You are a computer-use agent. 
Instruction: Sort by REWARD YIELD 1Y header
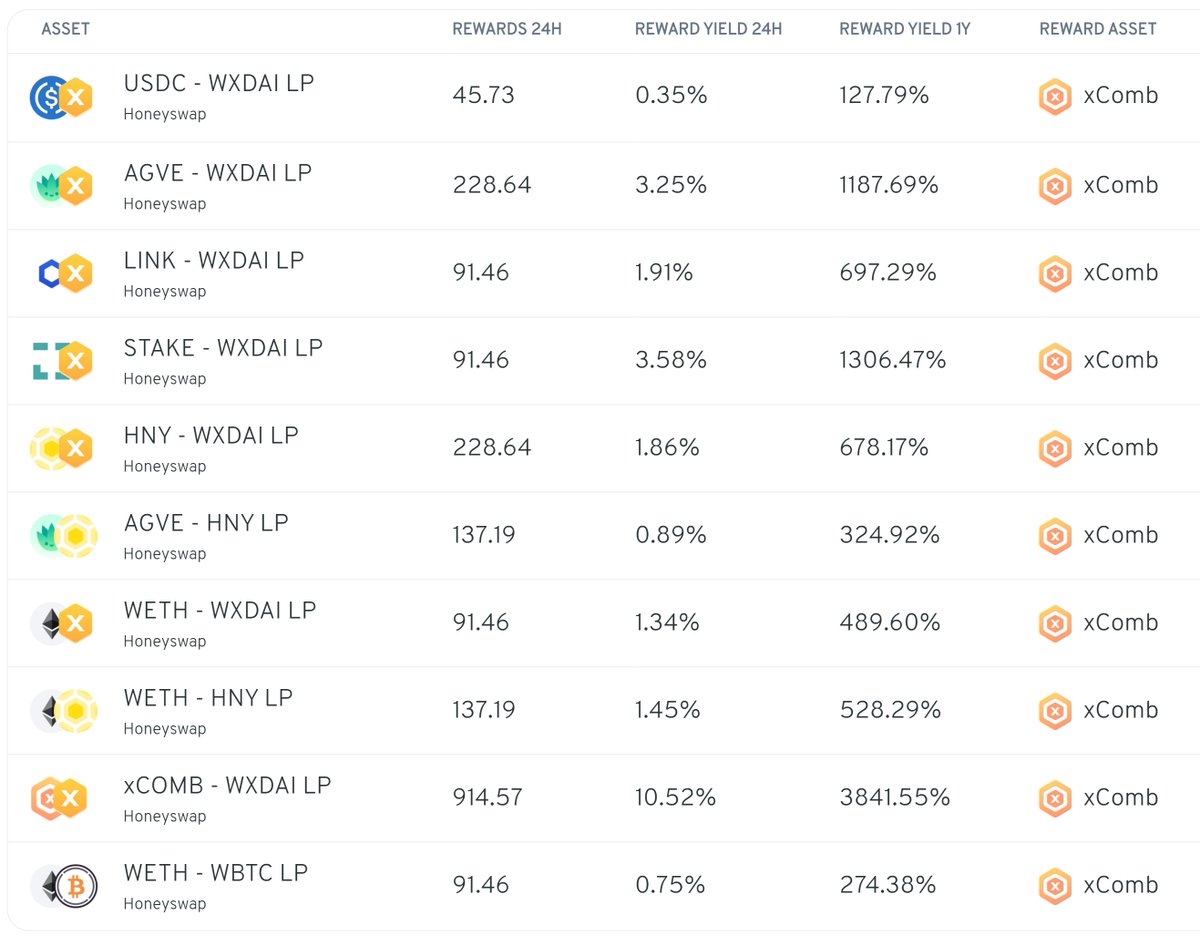click(904, 29)
